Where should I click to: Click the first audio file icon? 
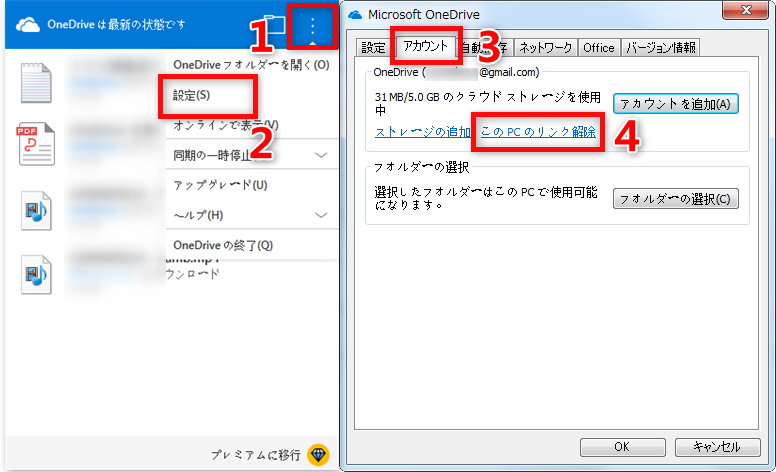pyautogui.click(x=36, y=210)
